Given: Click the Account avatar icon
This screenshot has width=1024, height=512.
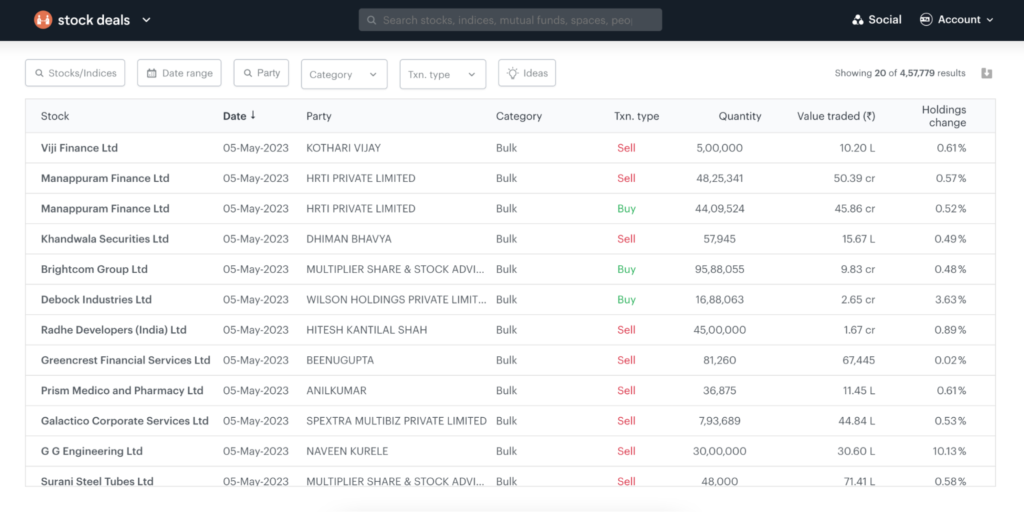Looking at the screenshot, I should [x=925, y=20].
